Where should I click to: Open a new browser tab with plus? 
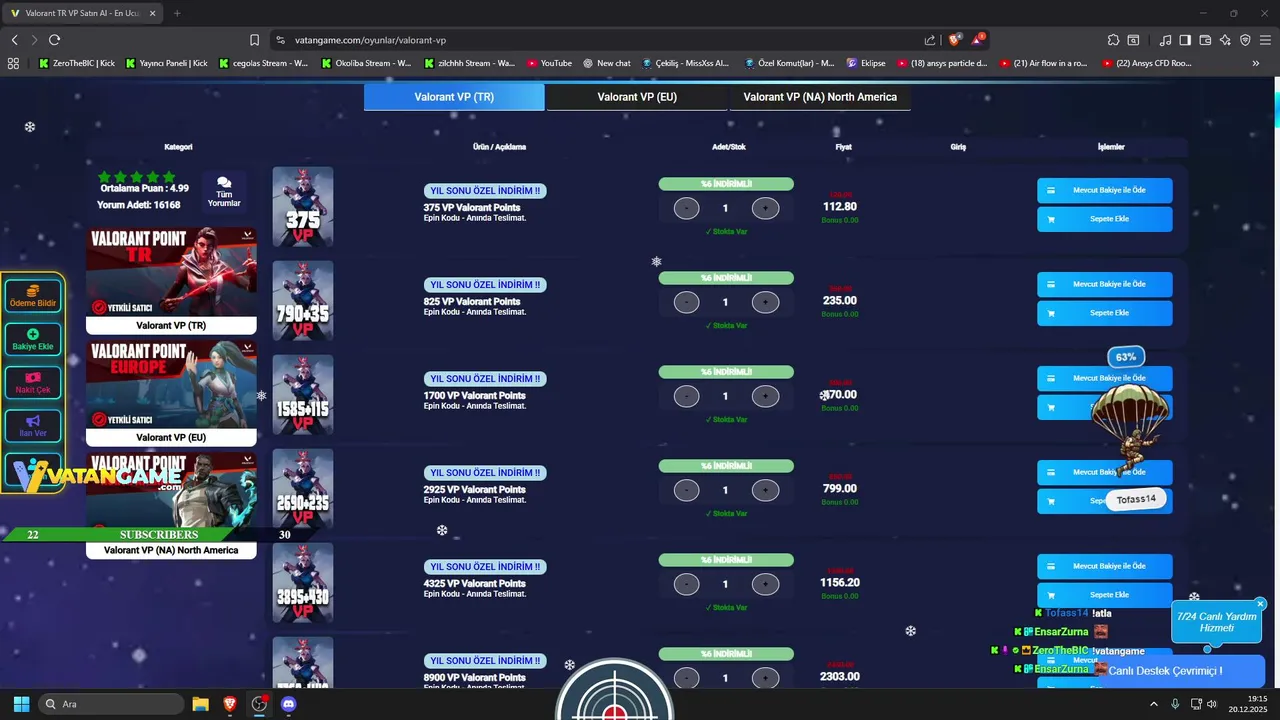pos(177,13)
